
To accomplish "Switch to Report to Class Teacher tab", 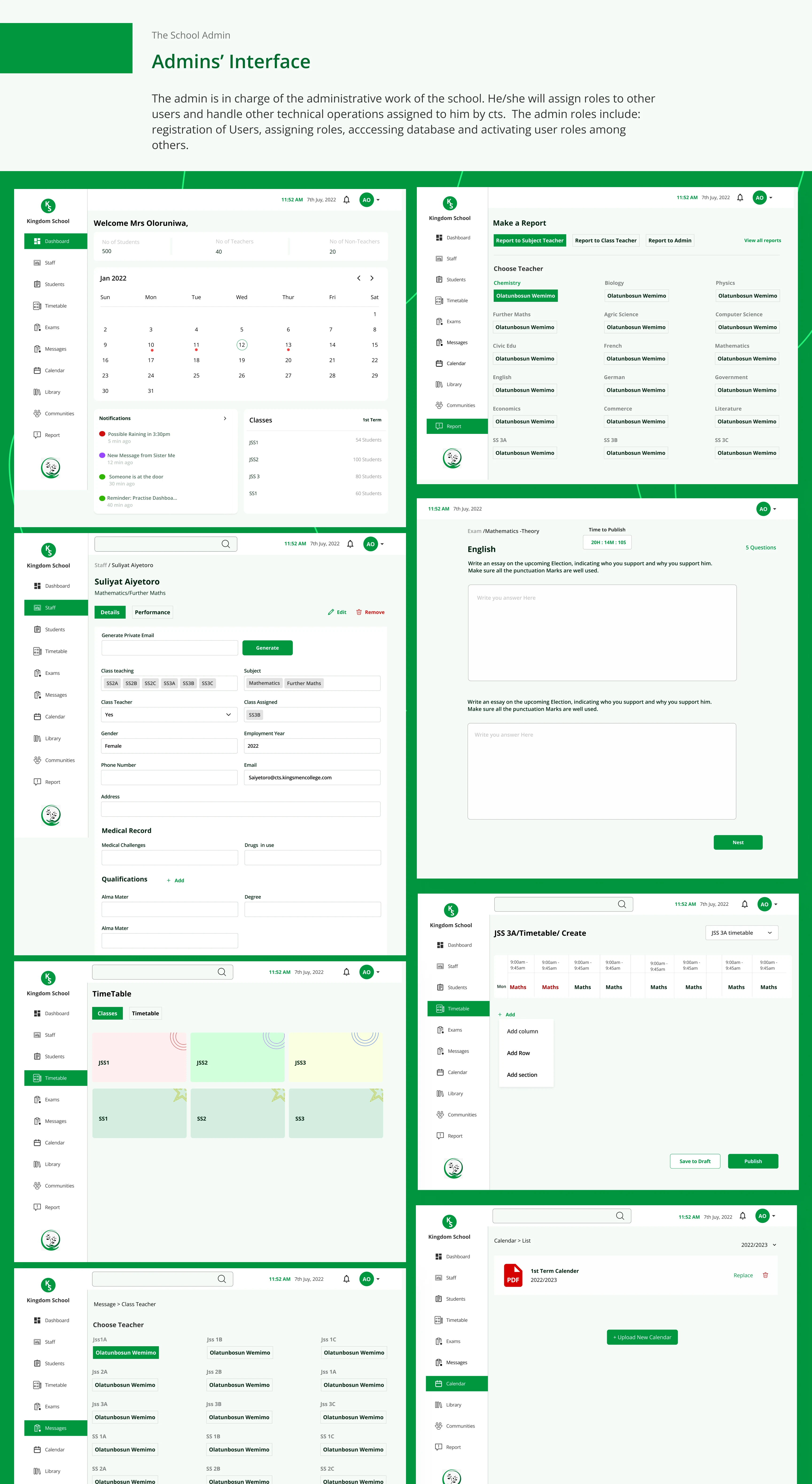I will pos(606,241).
